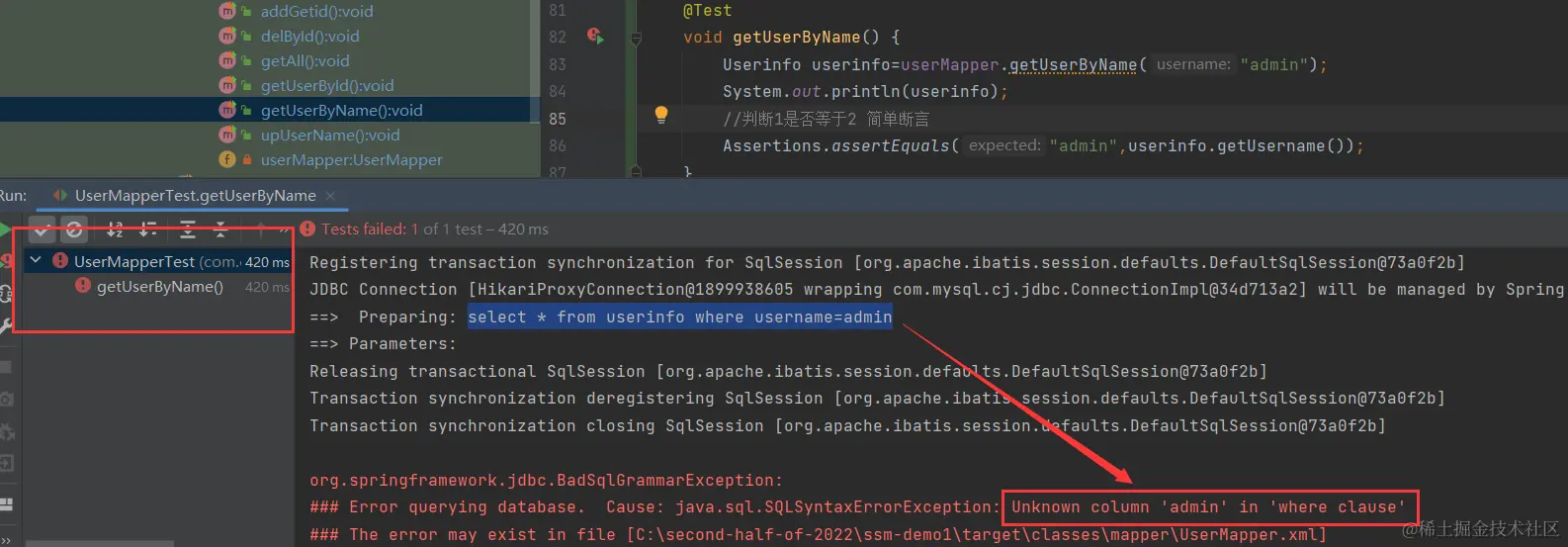Click assertEquals in editor line 86
This screenshot has width=1568, height=547.
pyautogui.click(x=891, y=145)
